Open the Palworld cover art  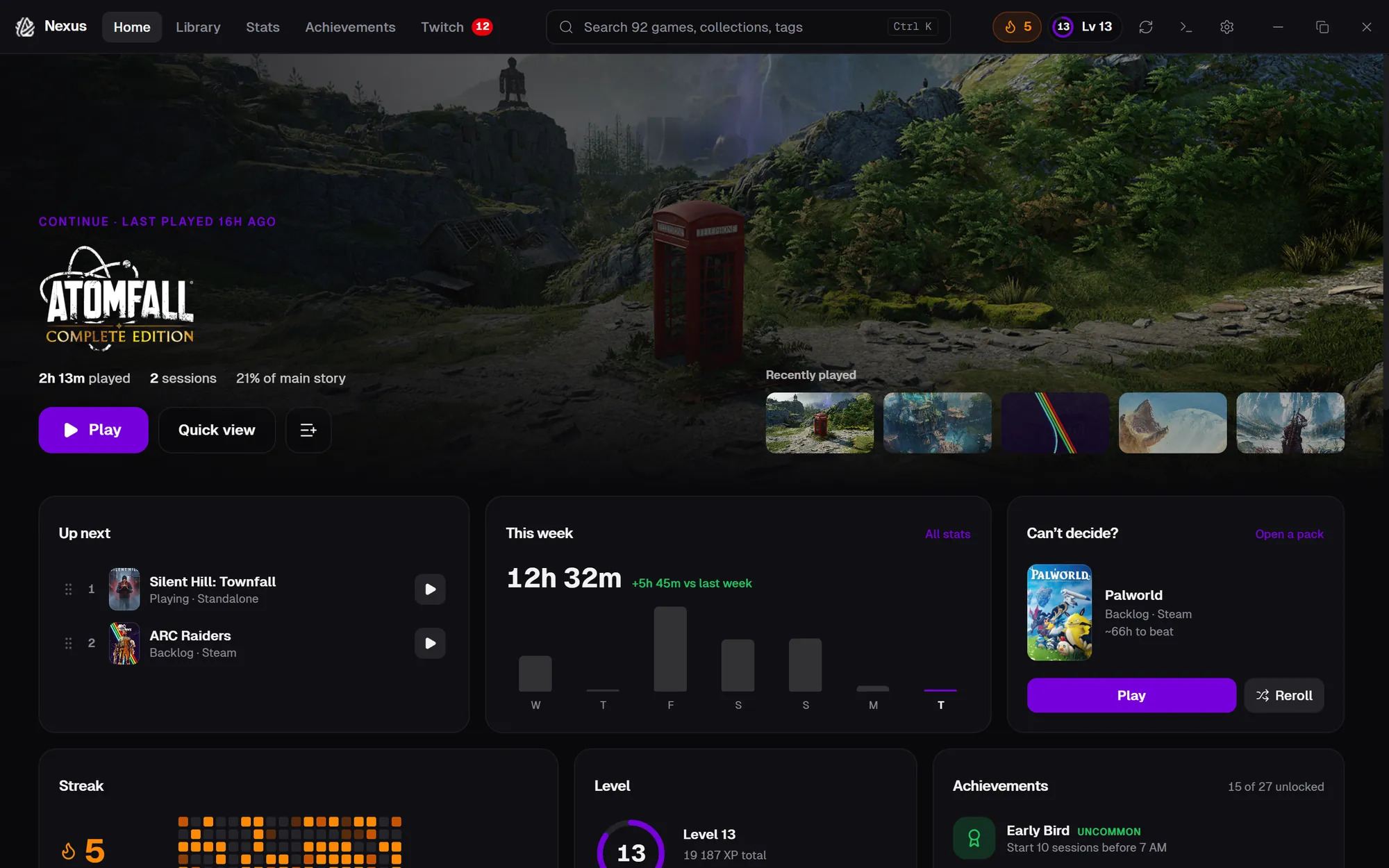point(1060,612)
